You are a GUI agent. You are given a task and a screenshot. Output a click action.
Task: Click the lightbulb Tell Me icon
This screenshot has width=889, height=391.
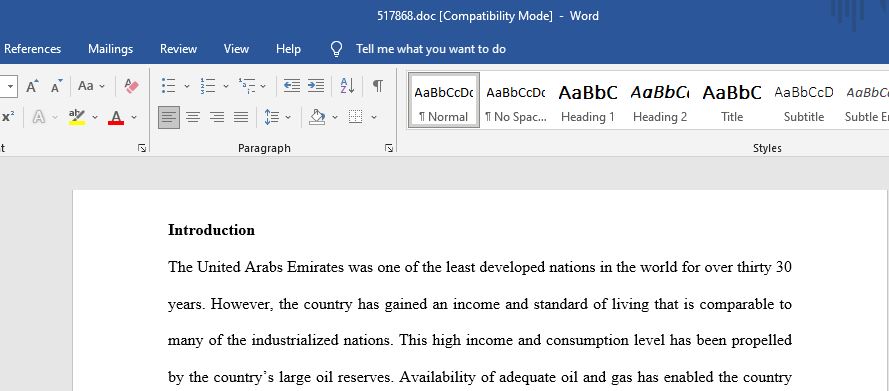tap(336, 49)
